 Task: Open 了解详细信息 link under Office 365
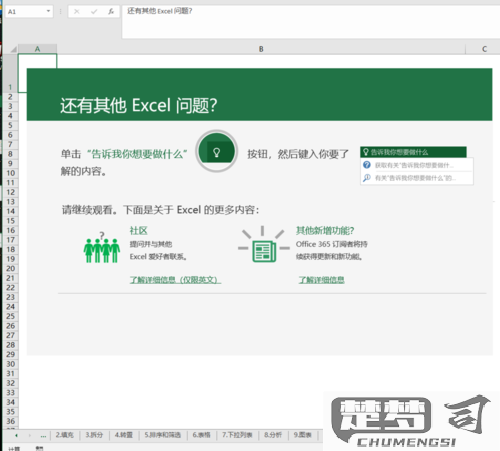point(321,280)
